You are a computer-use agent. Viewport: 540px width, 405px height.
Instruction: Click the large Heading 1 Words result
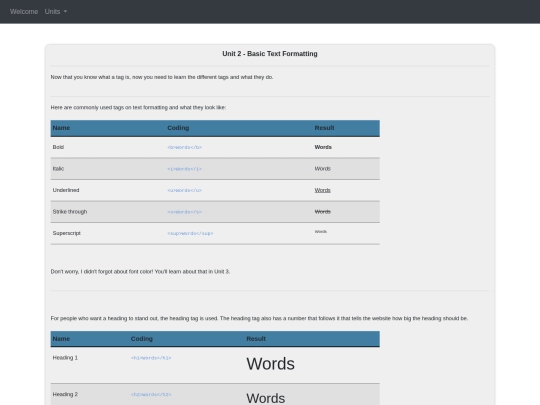tap(270, 364)
